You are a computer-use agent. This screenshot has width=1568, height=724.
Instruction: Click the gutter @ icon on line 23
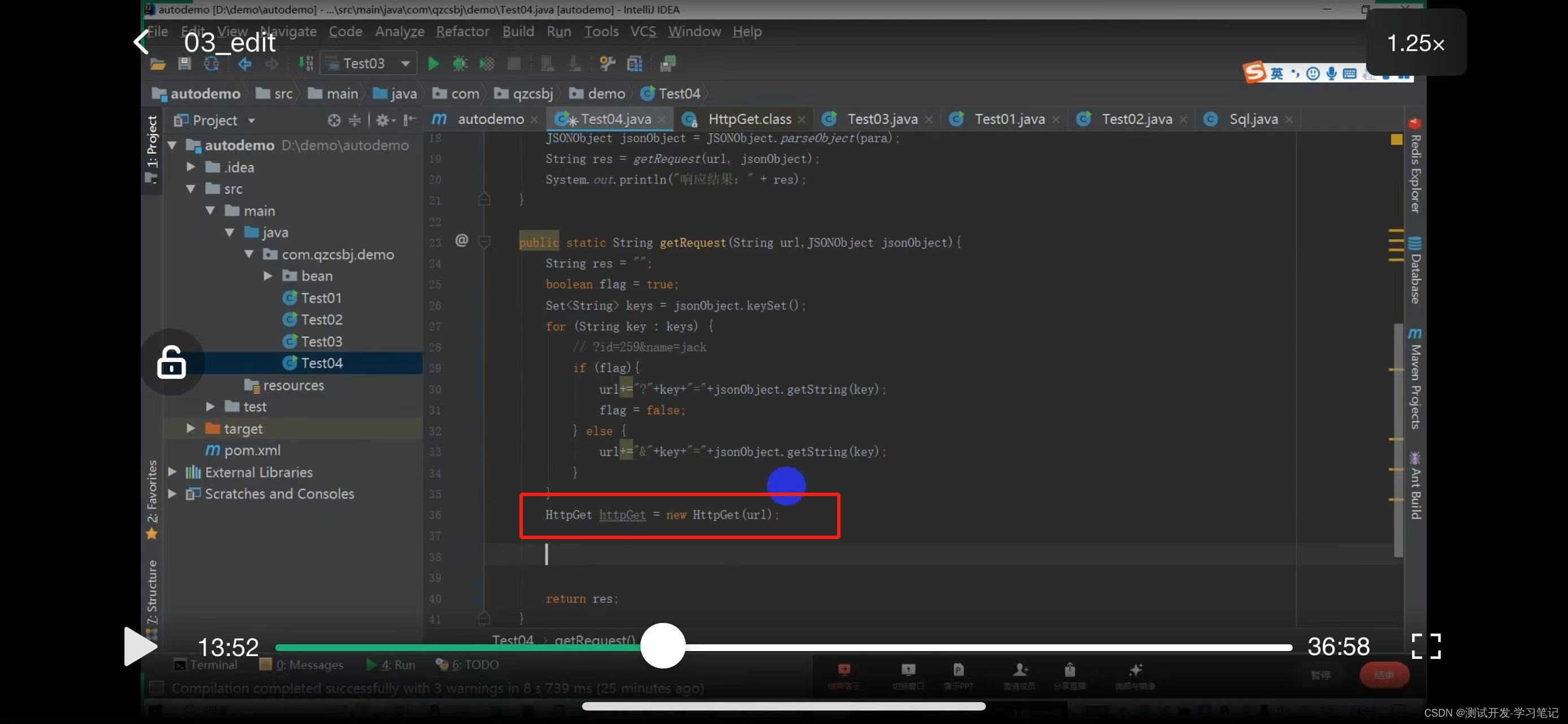point(462,240)
